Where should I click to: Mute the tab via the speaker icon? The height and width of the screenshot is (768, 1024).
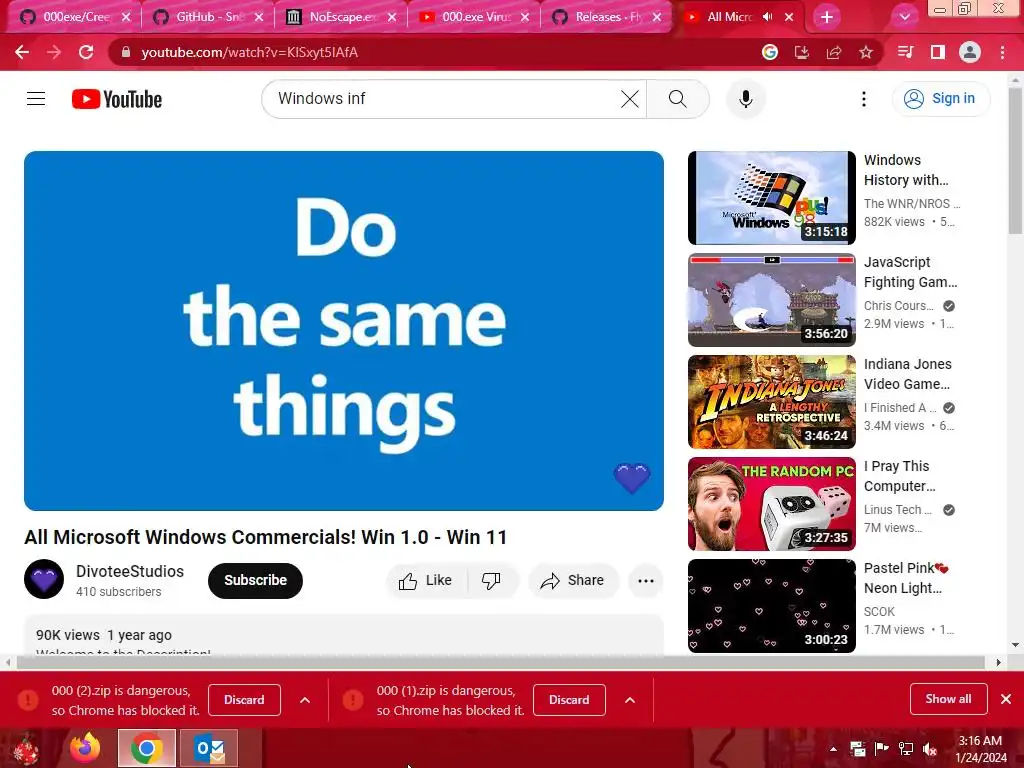767,17
